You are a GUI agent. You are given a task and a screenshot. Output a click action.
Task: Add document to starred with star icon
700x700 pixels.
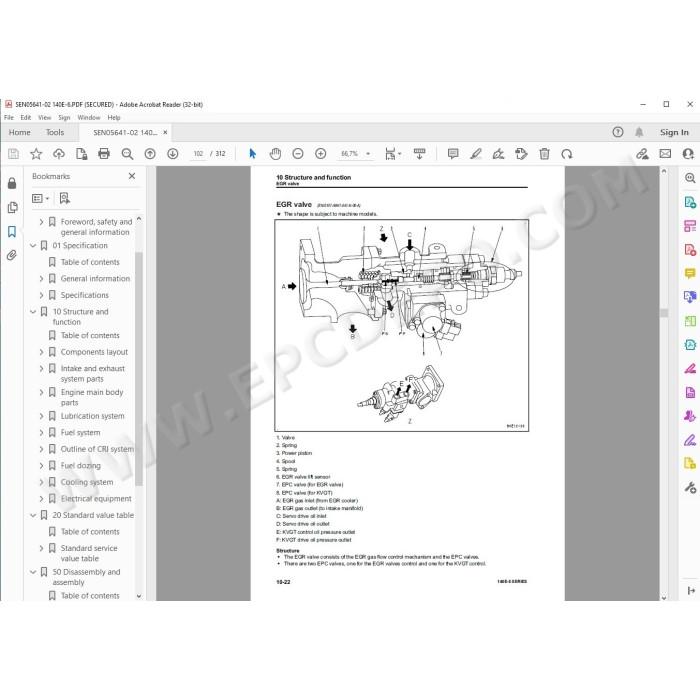coord(36,154)
